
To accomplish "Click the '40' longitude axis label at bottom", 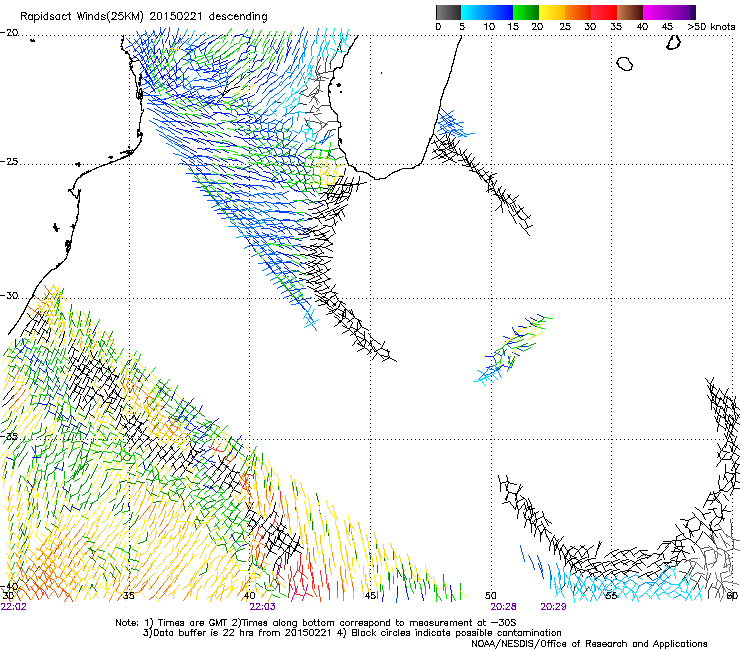I will coord(250,596).
